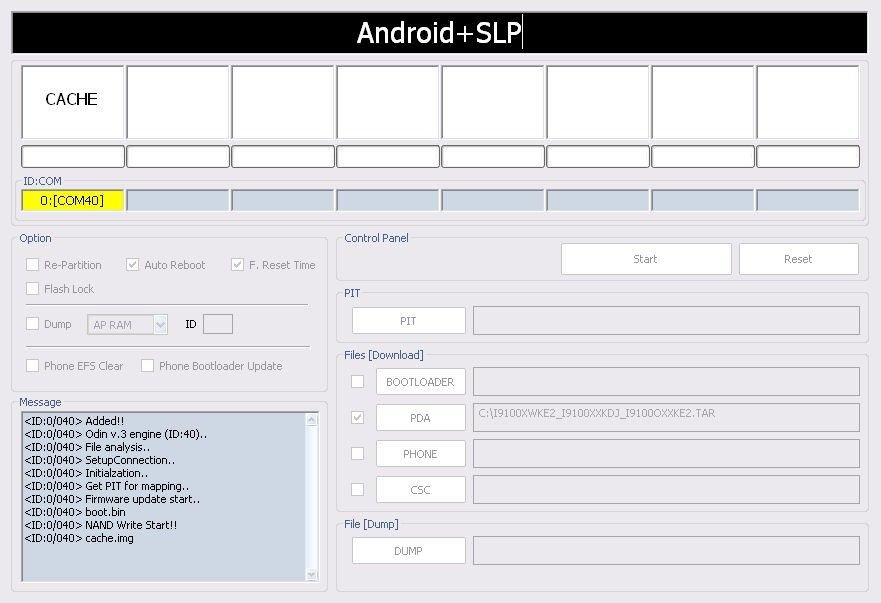Image resolution: width=881 pixels, height=603 pixels.
Task: Click the PHONE file path field
Action: pyautogui.click(x=666, y=454)
